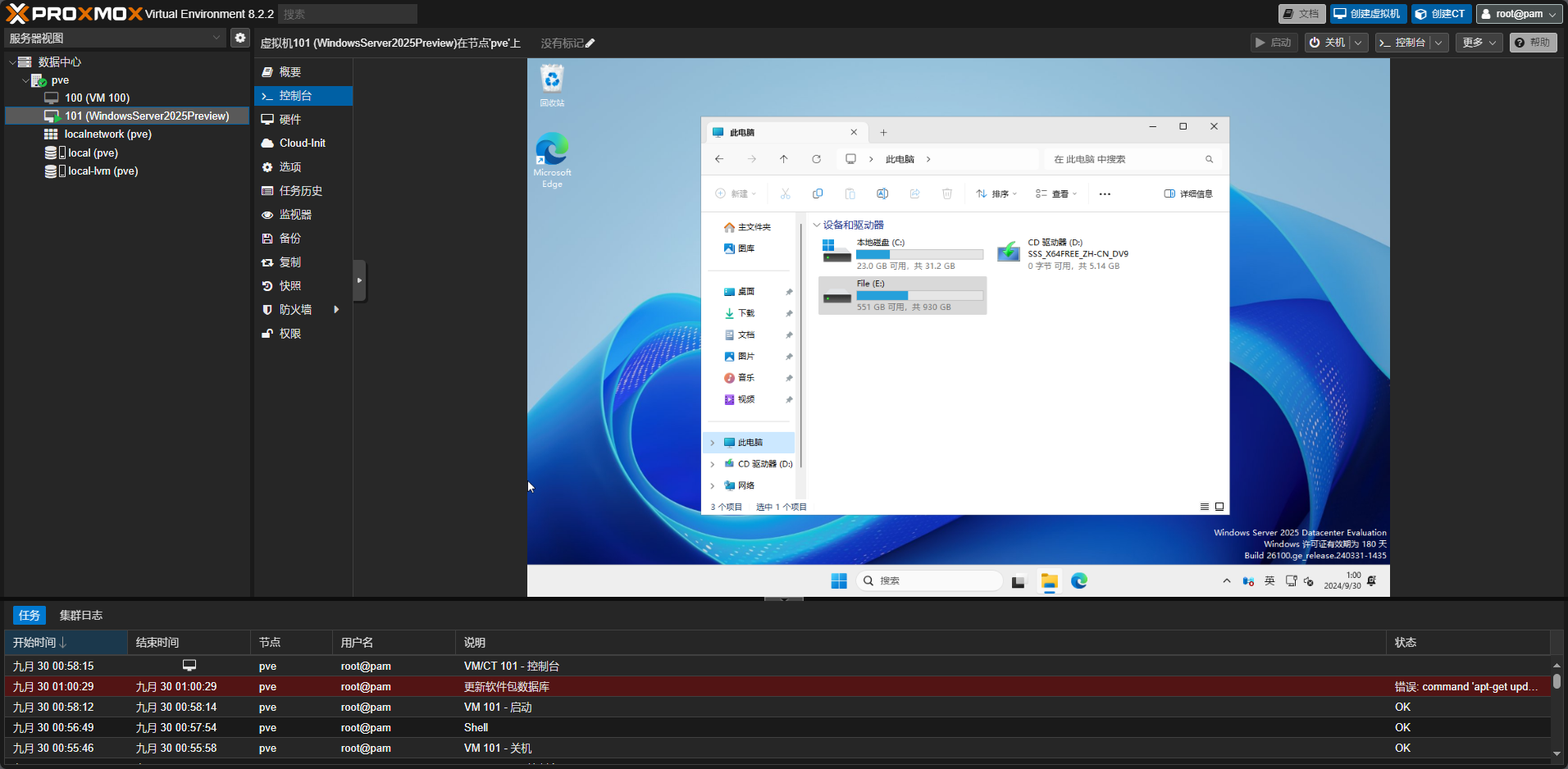Open File Explorer from VM taskbar
Image resolution: width=1568 pixels, height=769 pixels.
(1049, 581)
